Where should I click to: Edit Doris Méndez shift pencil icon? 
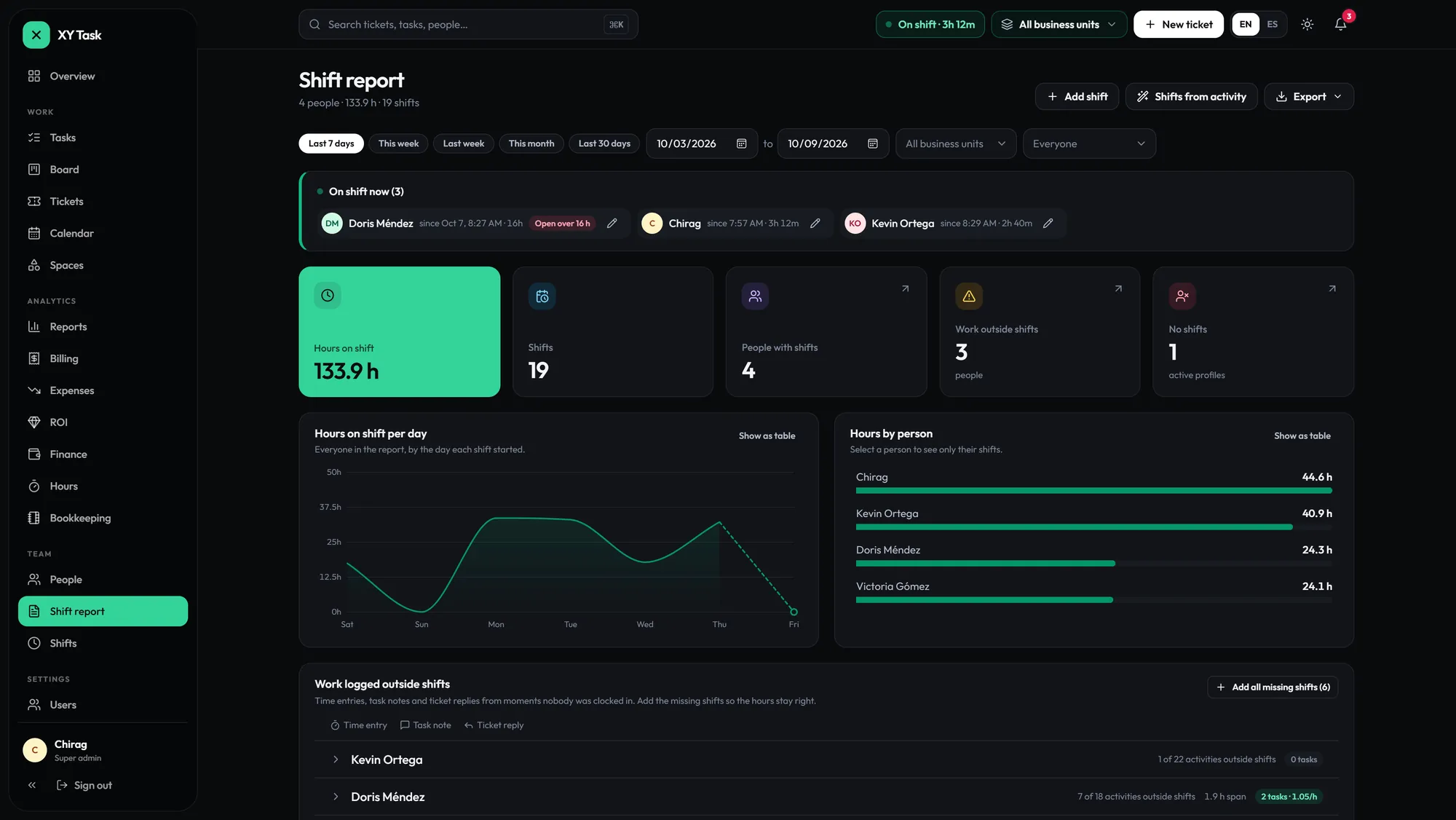pos(612,224)
